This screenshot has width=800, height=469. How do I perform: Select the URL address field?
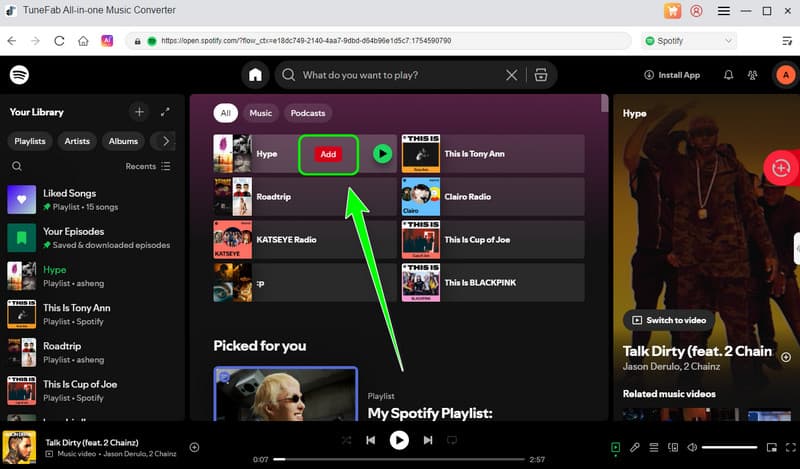[x=378, y=41]
